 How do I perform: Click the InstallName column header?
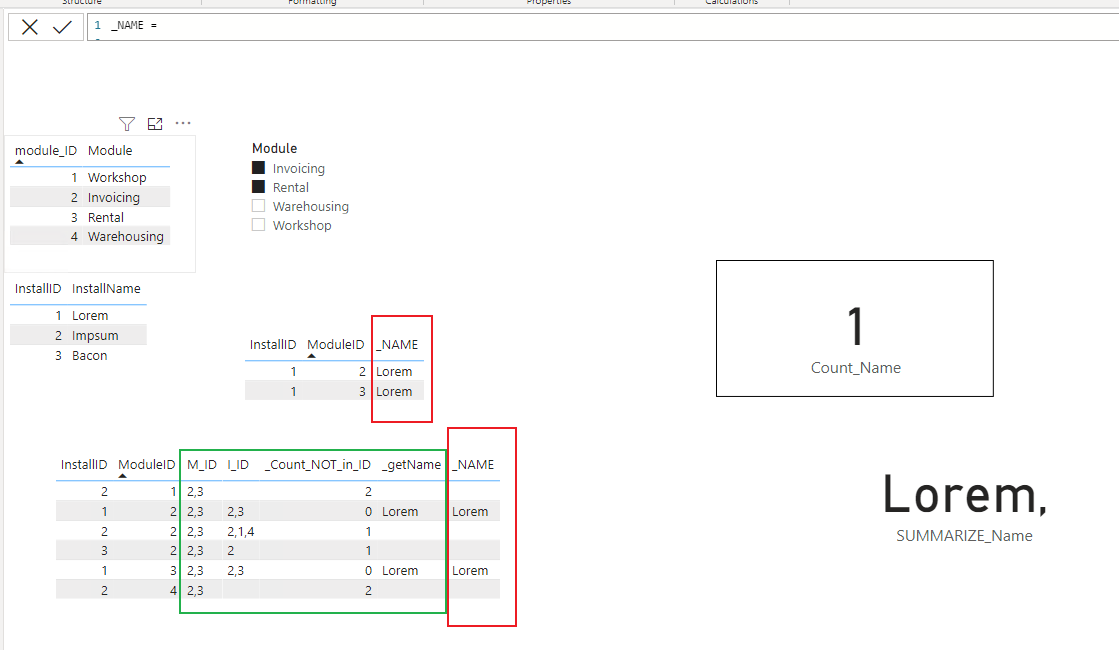click(x=106, y=288)
